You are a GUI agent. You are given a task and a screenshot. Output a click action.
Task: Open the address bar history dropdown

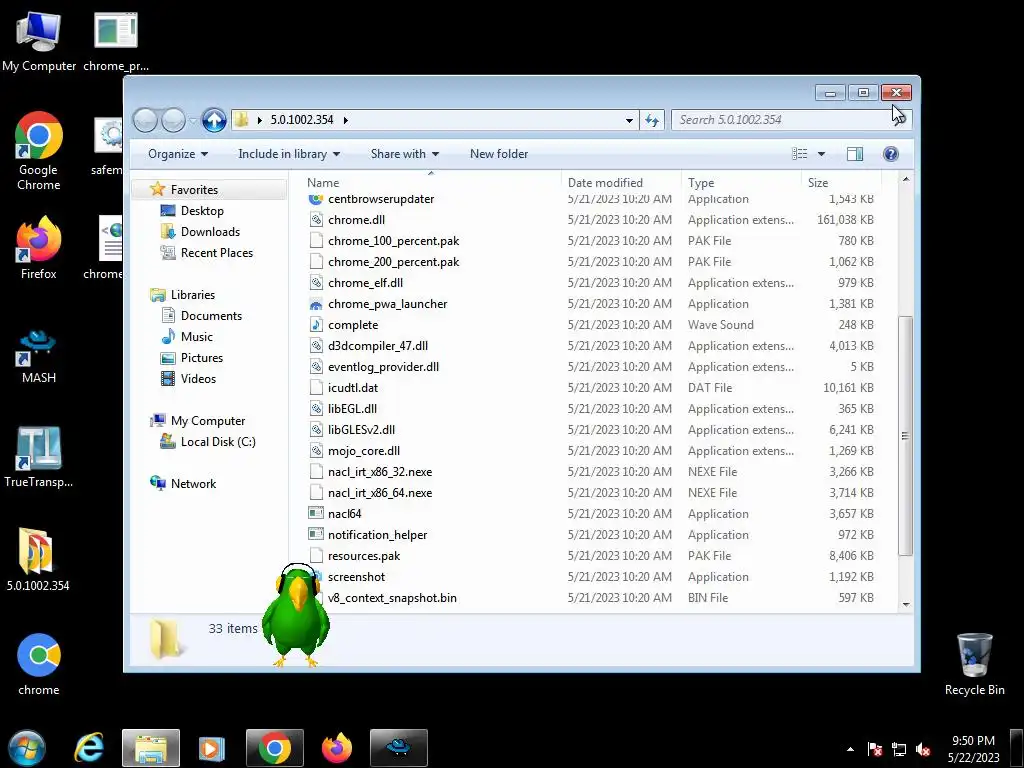click(x=629, y=120)
